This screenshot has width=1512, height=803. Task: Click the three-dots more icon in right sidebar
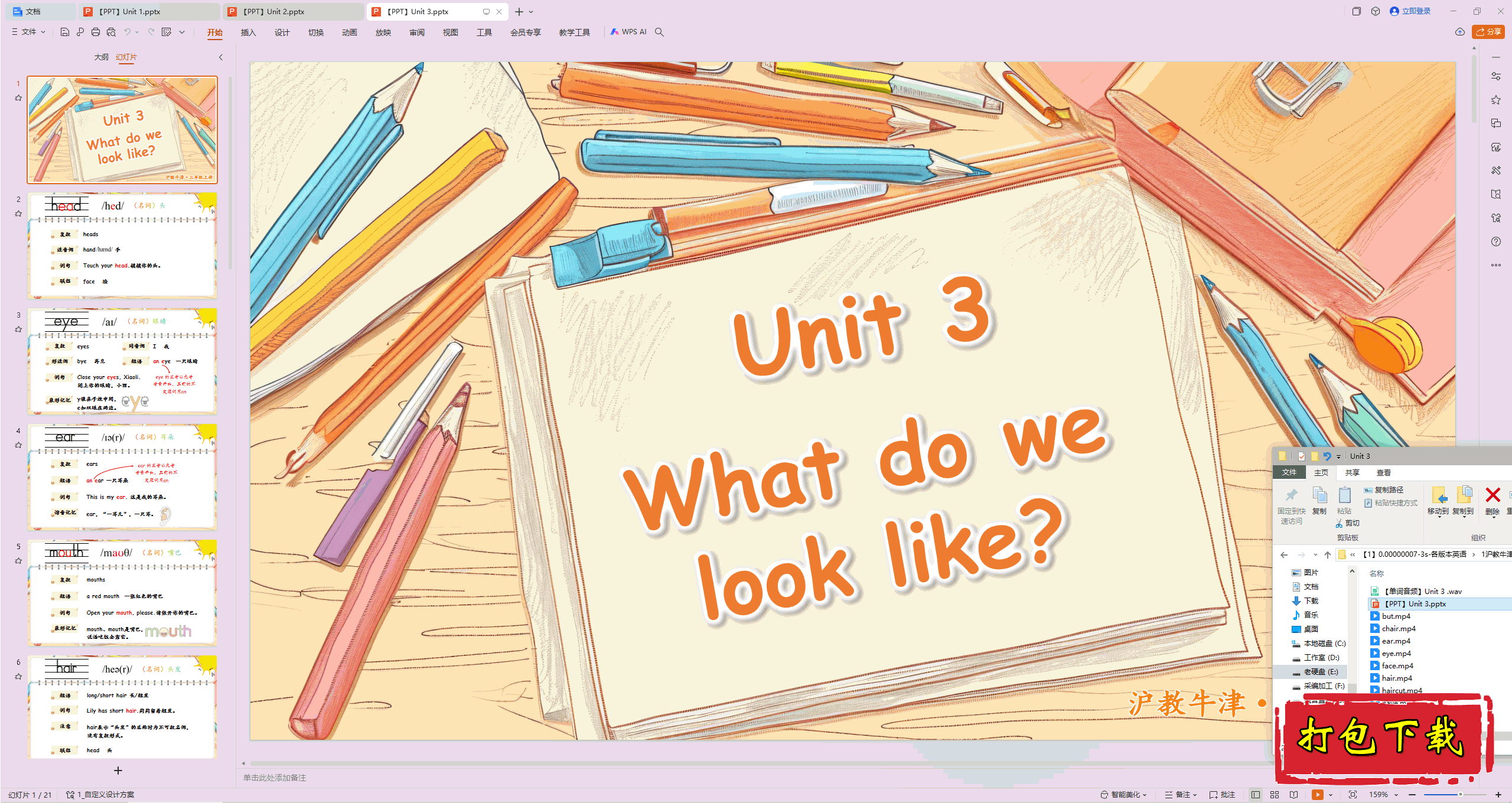[x=1496, y=265]
